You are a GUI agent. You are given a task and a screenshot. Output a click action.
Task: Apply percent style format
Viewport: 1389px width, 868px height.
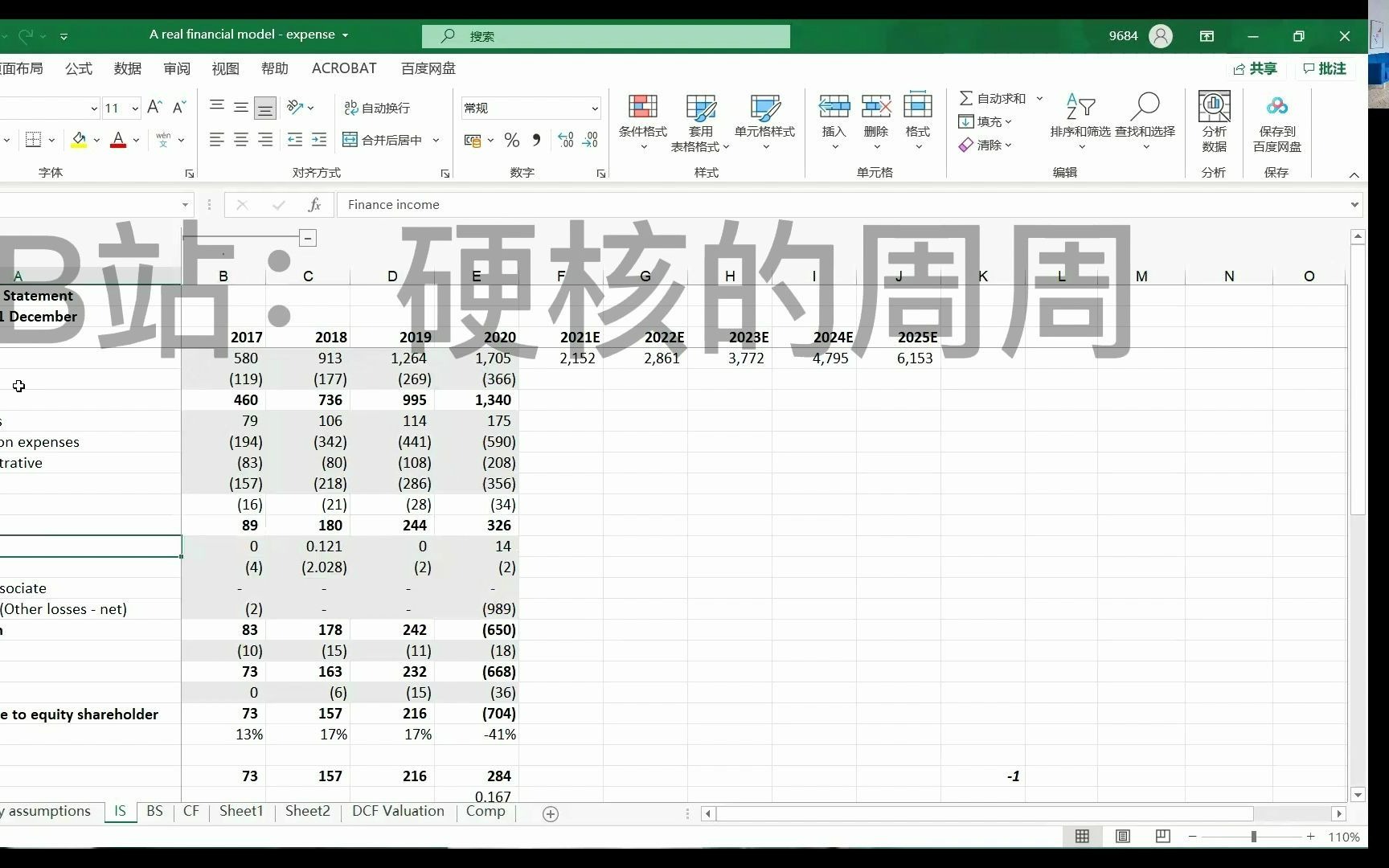point(511,140)
